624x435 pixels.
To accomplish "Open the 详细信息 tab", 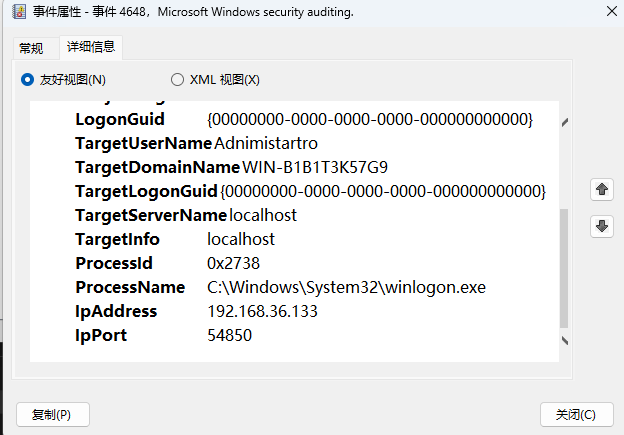I will pyautogui.click(x=90, y=47).
